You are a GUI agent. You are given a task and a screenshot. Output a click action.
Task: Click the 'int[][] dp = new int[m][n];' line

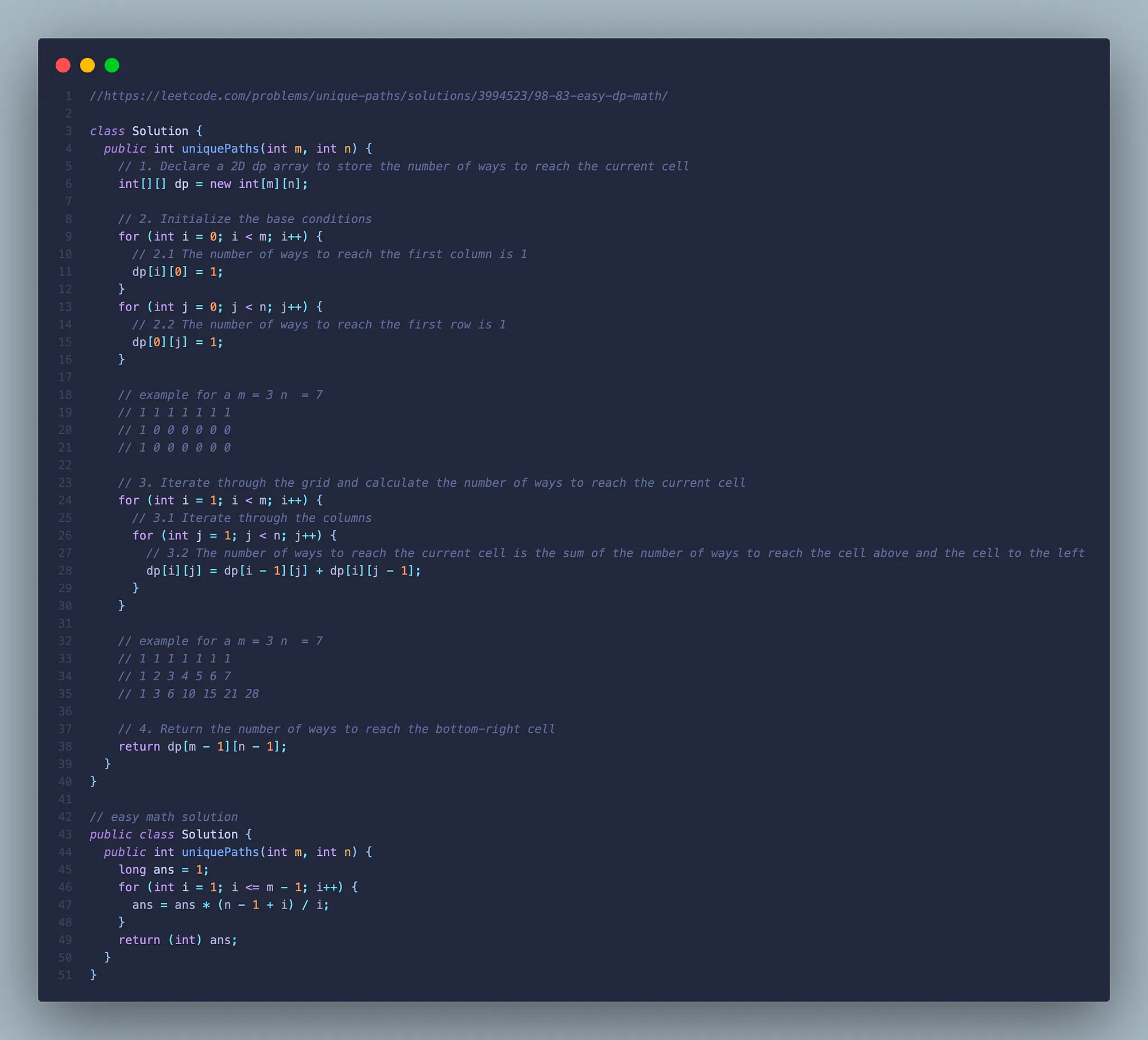(213, 184)
